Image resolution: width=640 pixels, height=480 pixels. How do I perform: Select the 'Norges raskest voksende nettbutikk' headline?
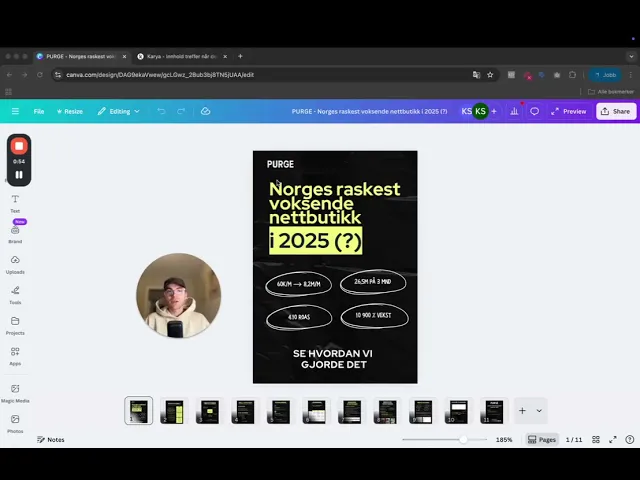point(334,203)
